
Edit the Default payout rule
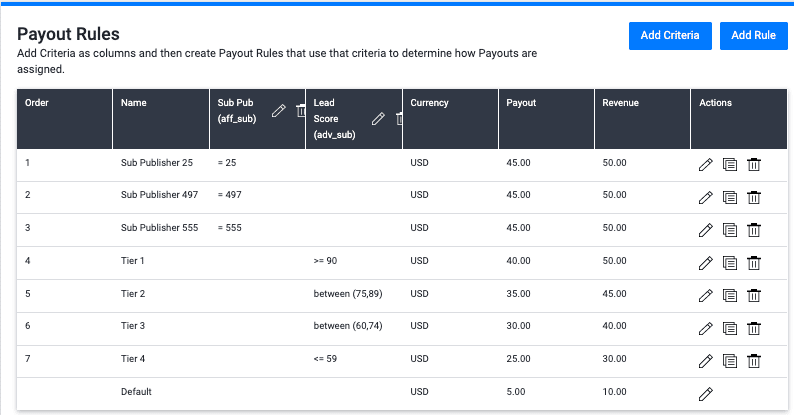705,393
